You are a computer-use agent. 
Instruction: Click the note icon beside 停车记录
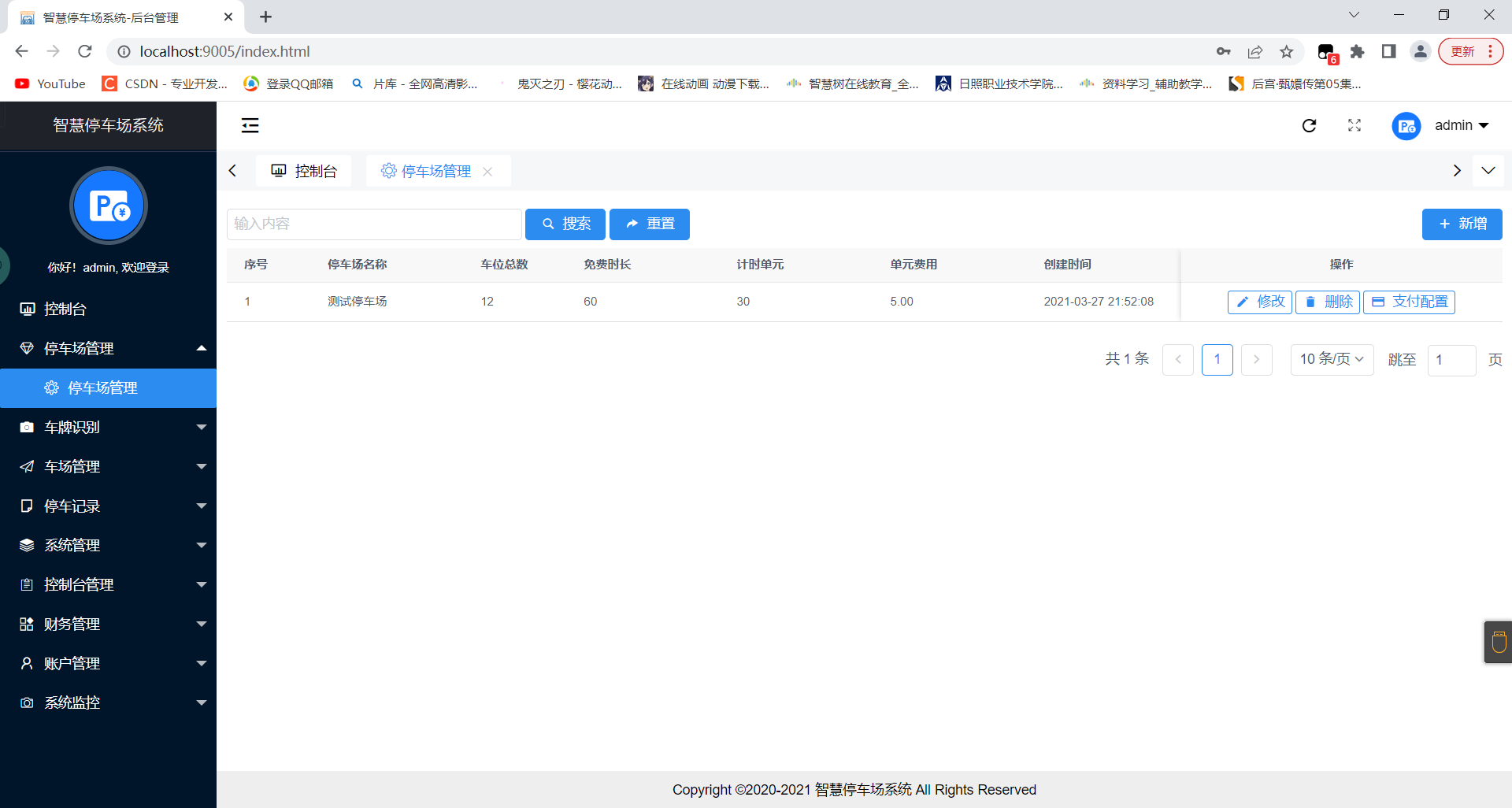27,506
